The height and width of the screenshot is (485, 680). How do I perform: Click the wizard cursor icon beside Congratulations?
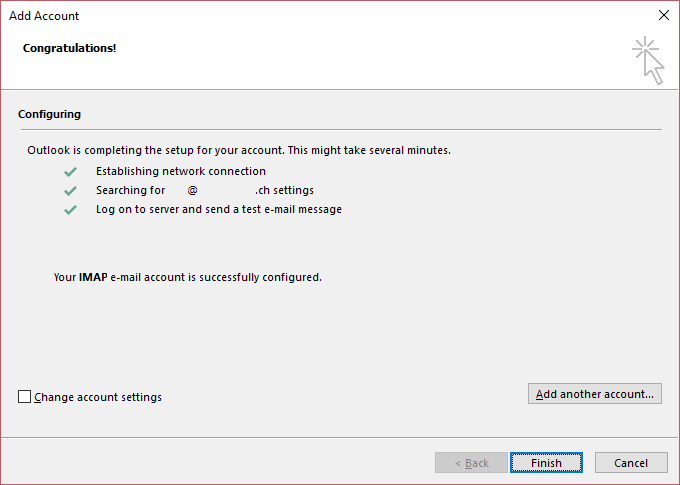coord(648,60)
